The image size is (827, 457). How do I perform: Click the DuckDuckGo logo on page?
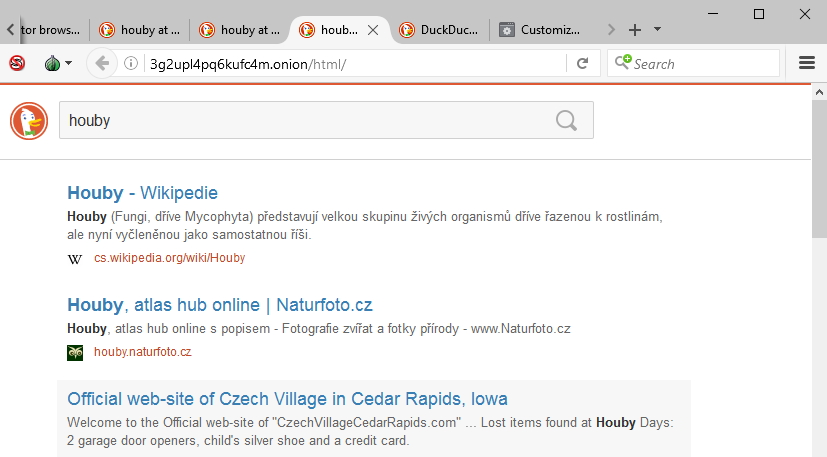pos(29,121)
